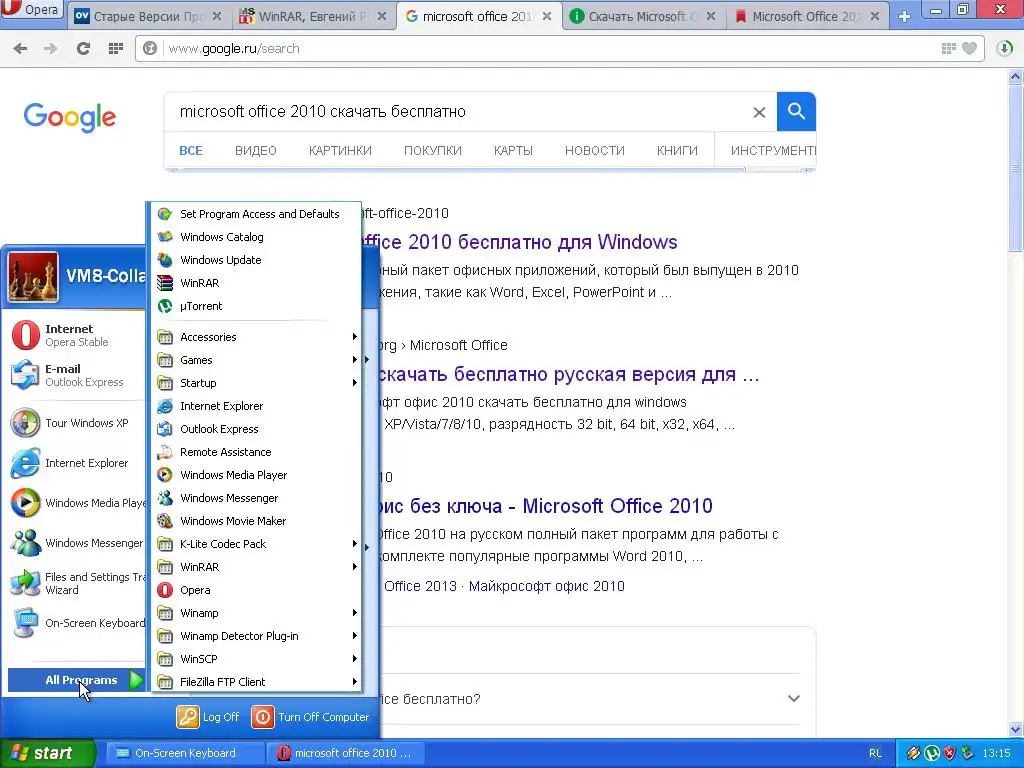Open result 'без ключа - Microsoft Office 2010'
Viewport: 1024px width, 768px height.
545,506
